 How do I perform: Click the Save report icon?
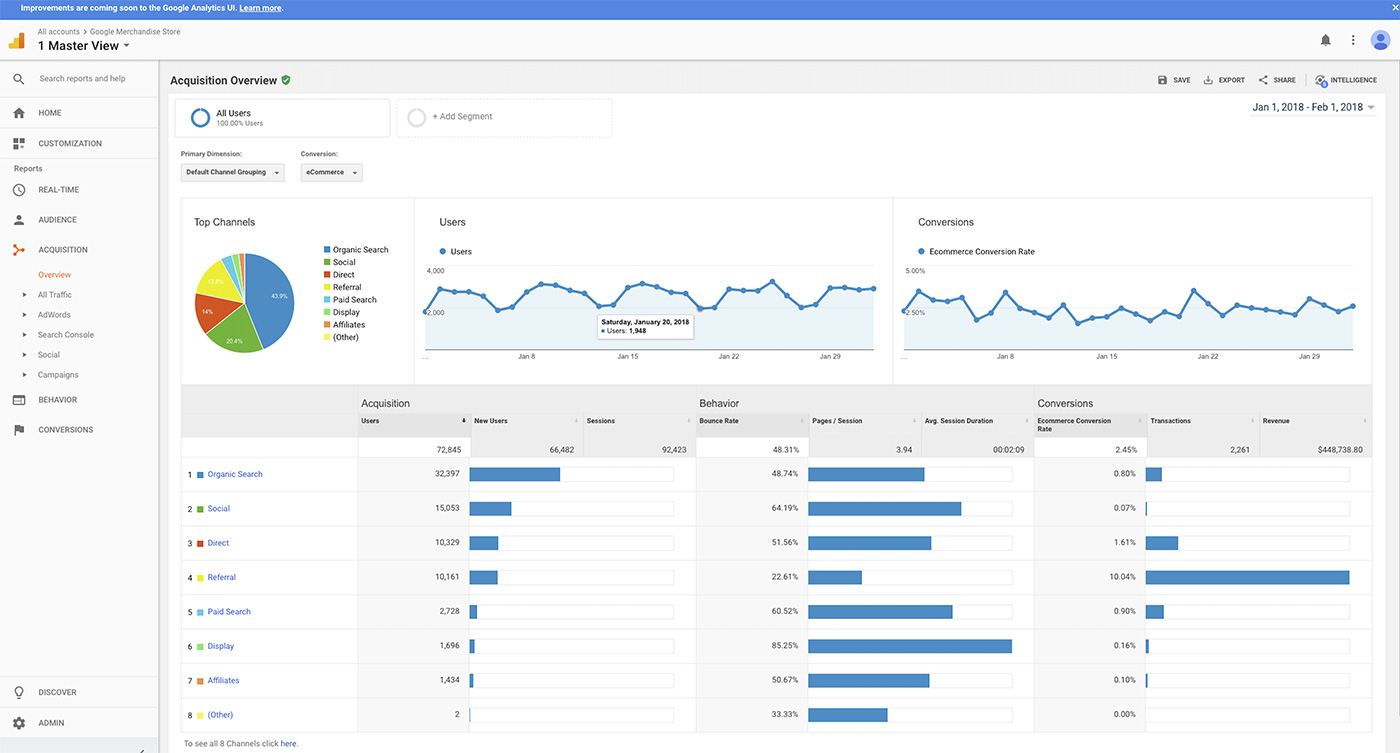point(1162,80)
